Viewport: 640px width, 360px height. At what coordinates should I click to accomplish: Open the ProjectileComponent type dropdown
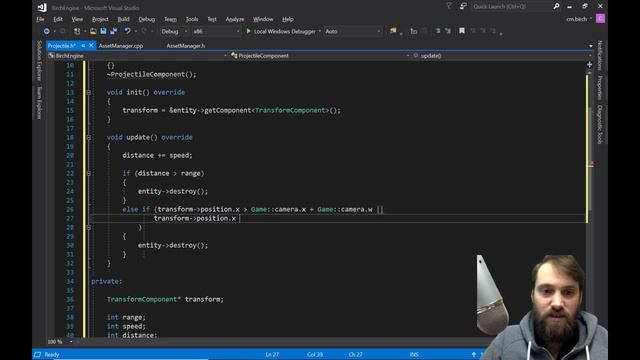320,56
